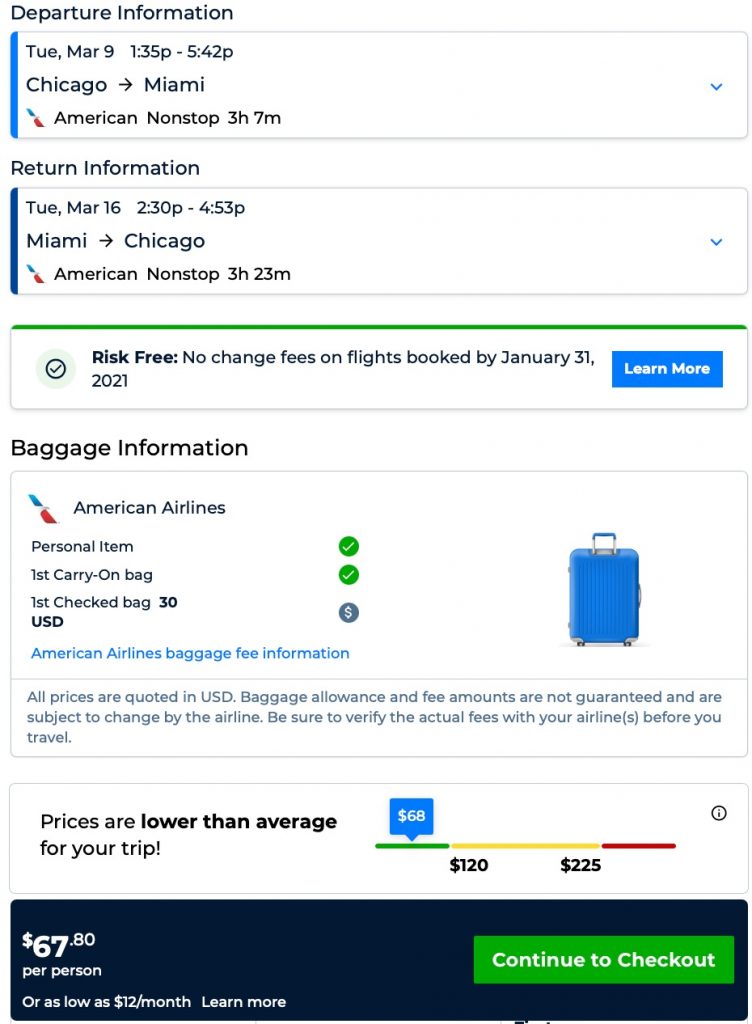
Task: Click the American logo in departure flight card
Action: (36, 118)
